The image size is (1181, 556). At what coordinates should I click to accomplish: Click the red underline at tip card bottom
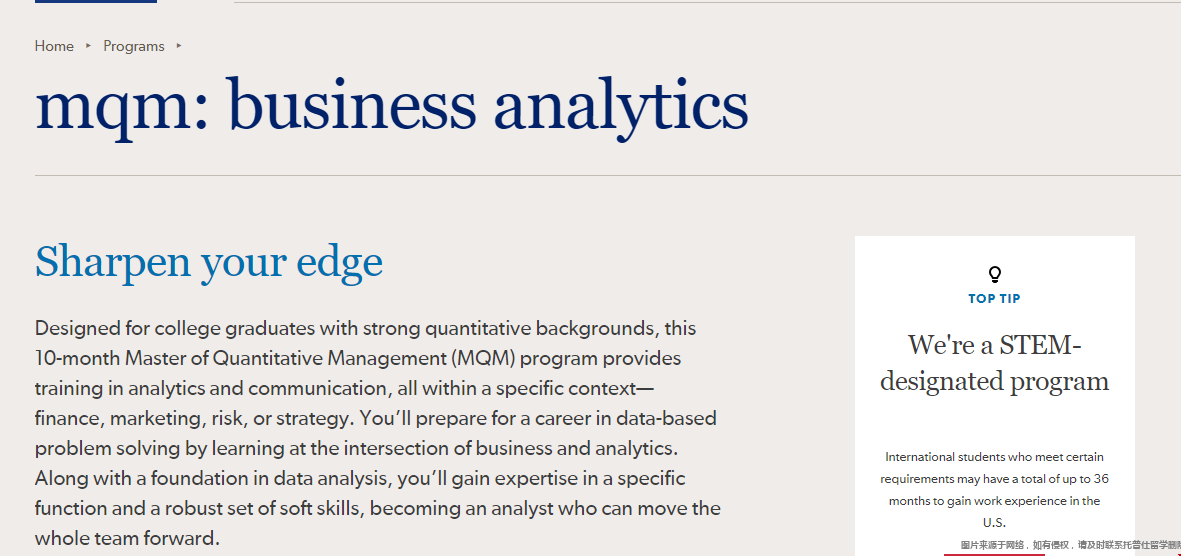[994, 554]
